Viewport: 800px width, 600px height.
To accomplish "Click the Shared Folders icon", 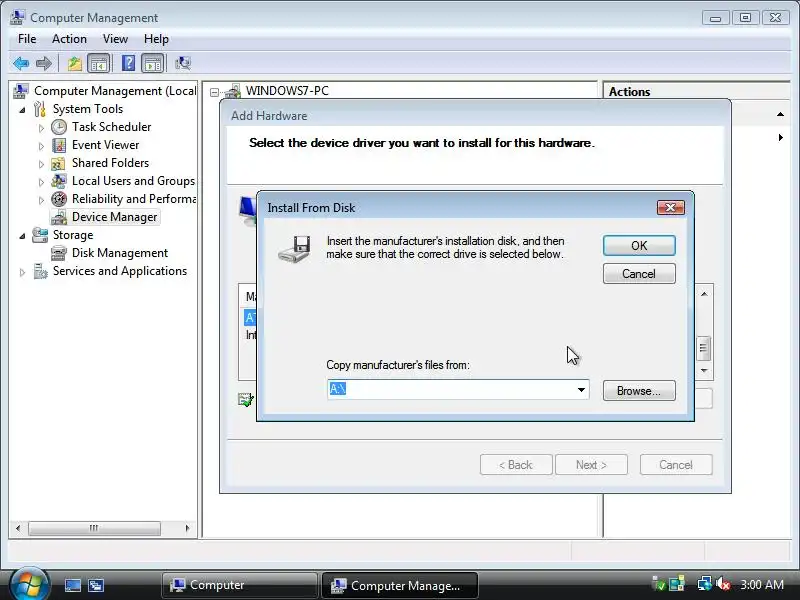I will tap(58, 163).
